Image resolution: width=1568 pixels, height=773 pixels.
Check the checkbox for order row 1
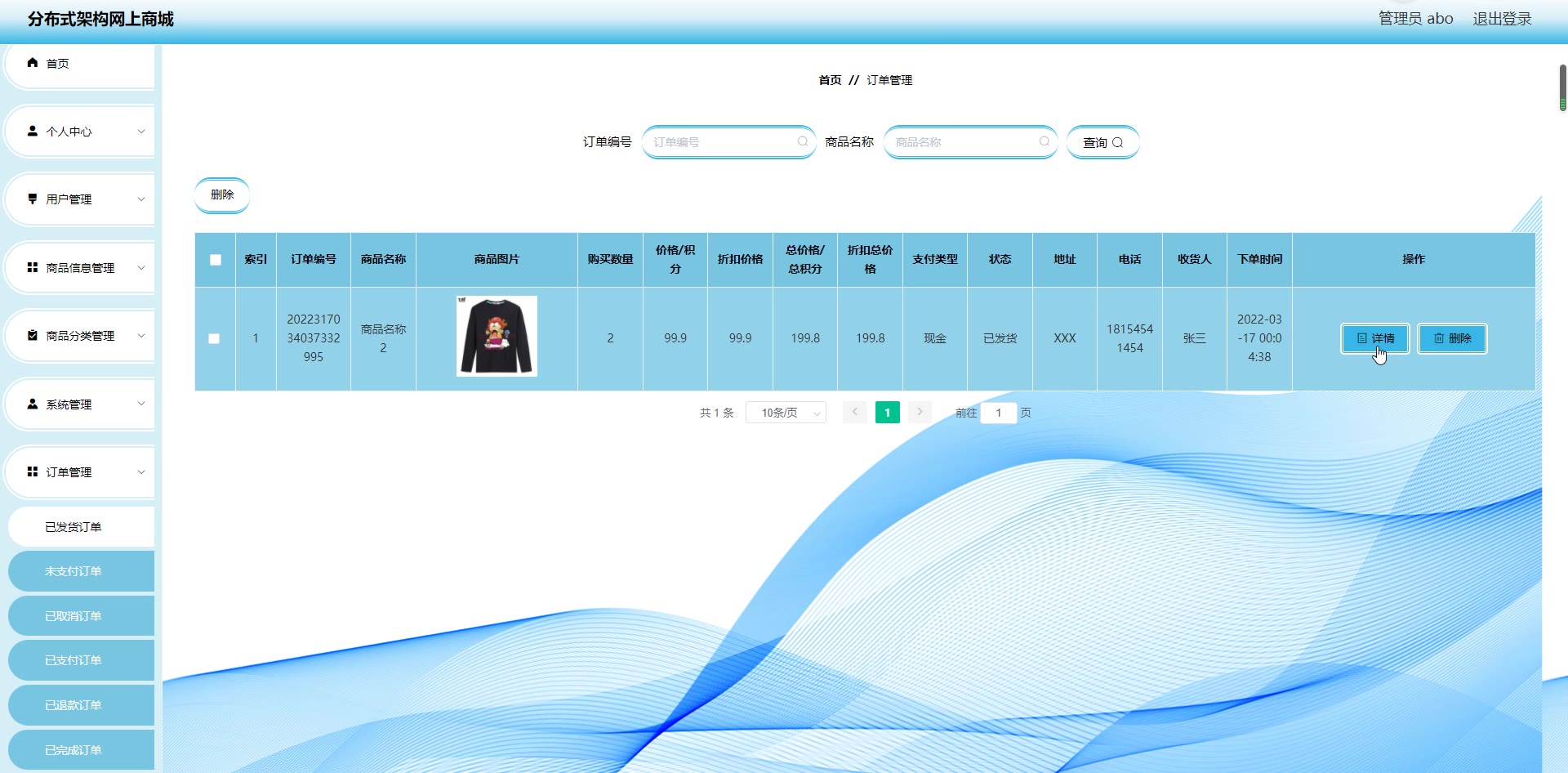(x=214, y=338)
